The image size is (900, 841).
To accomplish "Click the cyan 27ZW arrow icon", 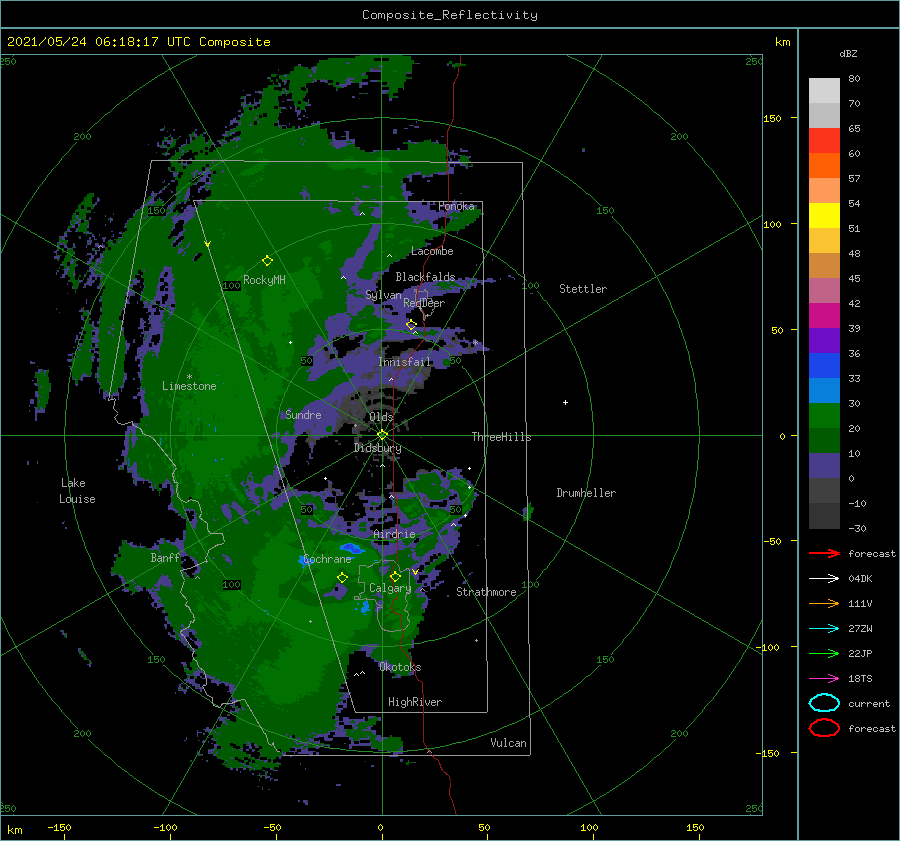I will coord(824,629).
